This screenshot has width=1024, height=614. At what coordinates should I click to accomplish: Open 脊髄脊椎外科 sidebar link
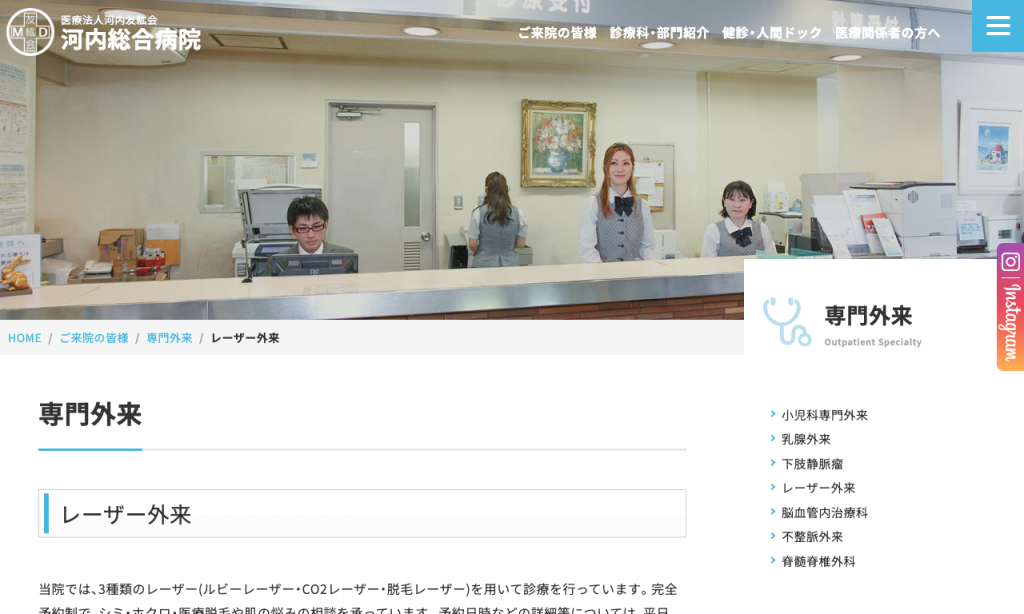[x=818, y=562]
